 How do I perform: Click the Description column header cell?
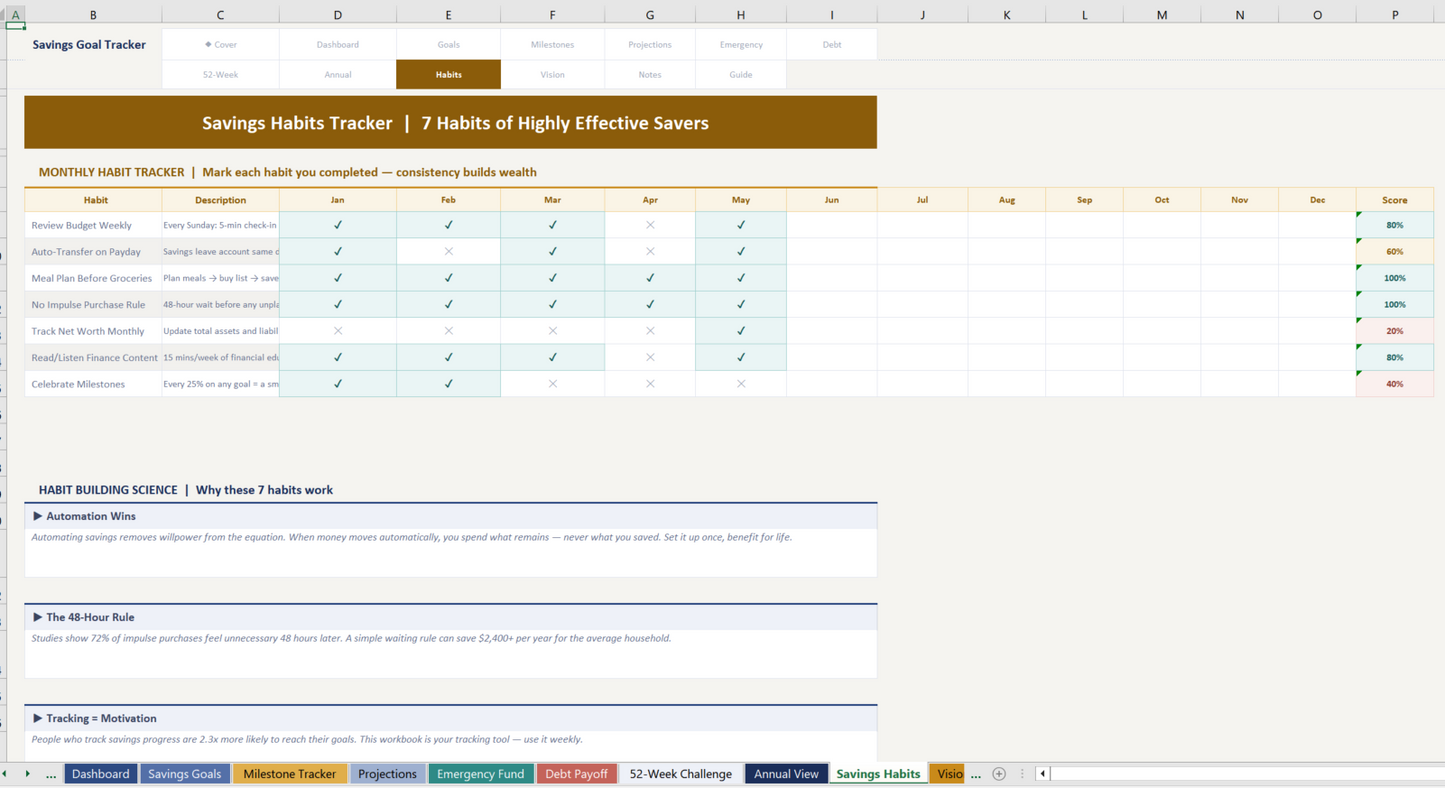221,200
